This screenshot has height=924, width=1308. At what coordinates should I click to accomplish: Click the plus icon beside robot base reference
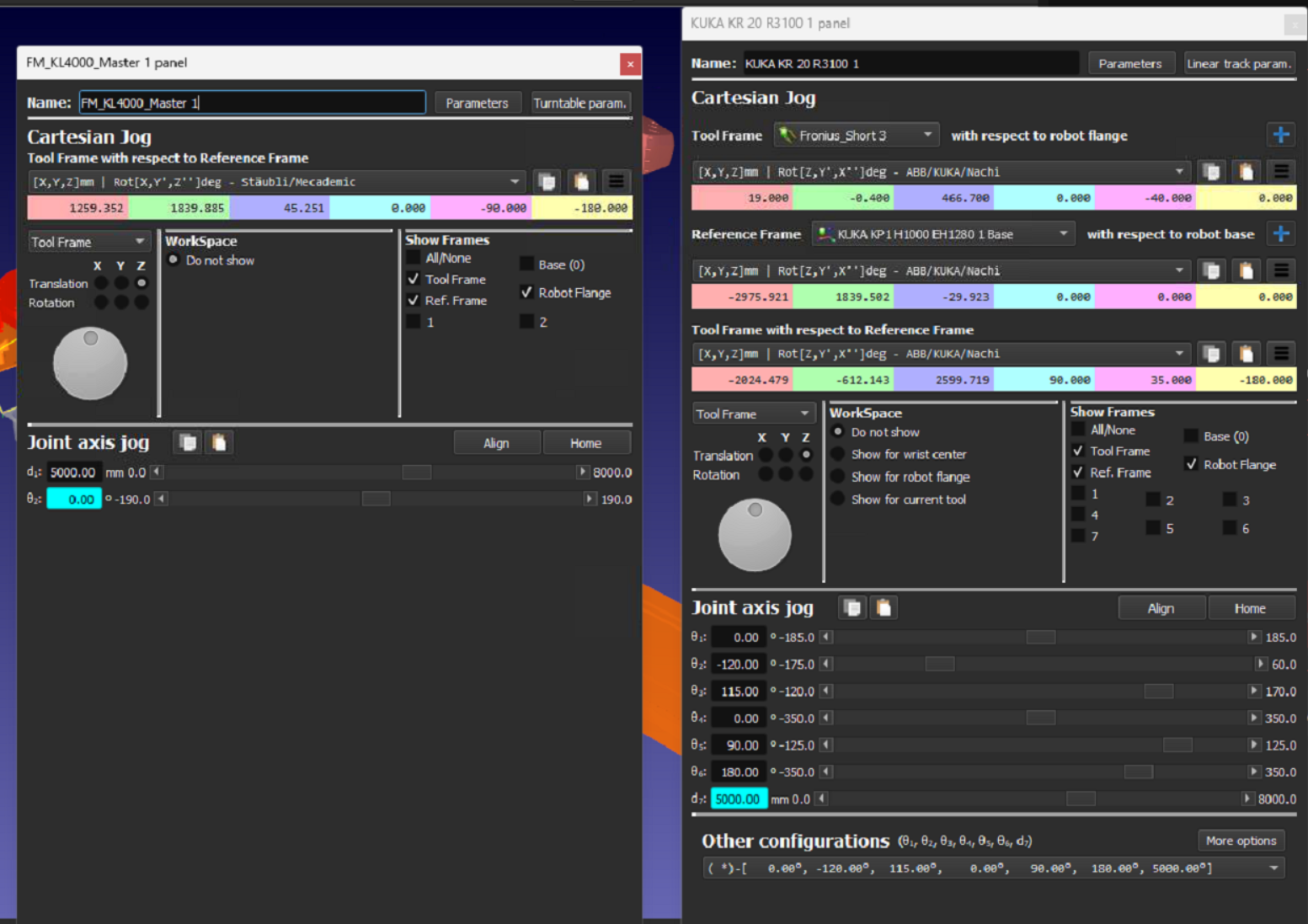coord(1280,234)
